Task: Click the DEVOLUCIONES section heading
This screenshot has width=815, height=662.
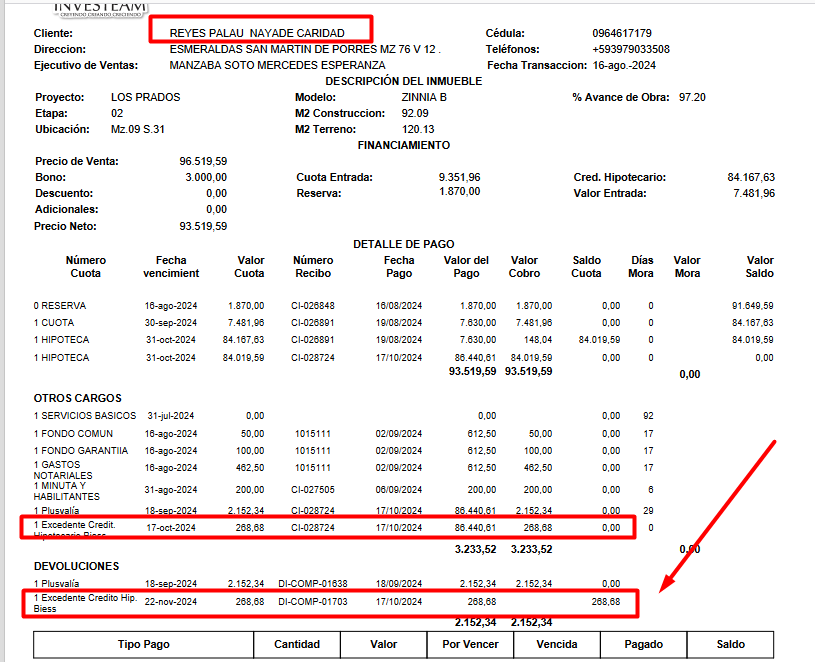Action: coord(76,566)
